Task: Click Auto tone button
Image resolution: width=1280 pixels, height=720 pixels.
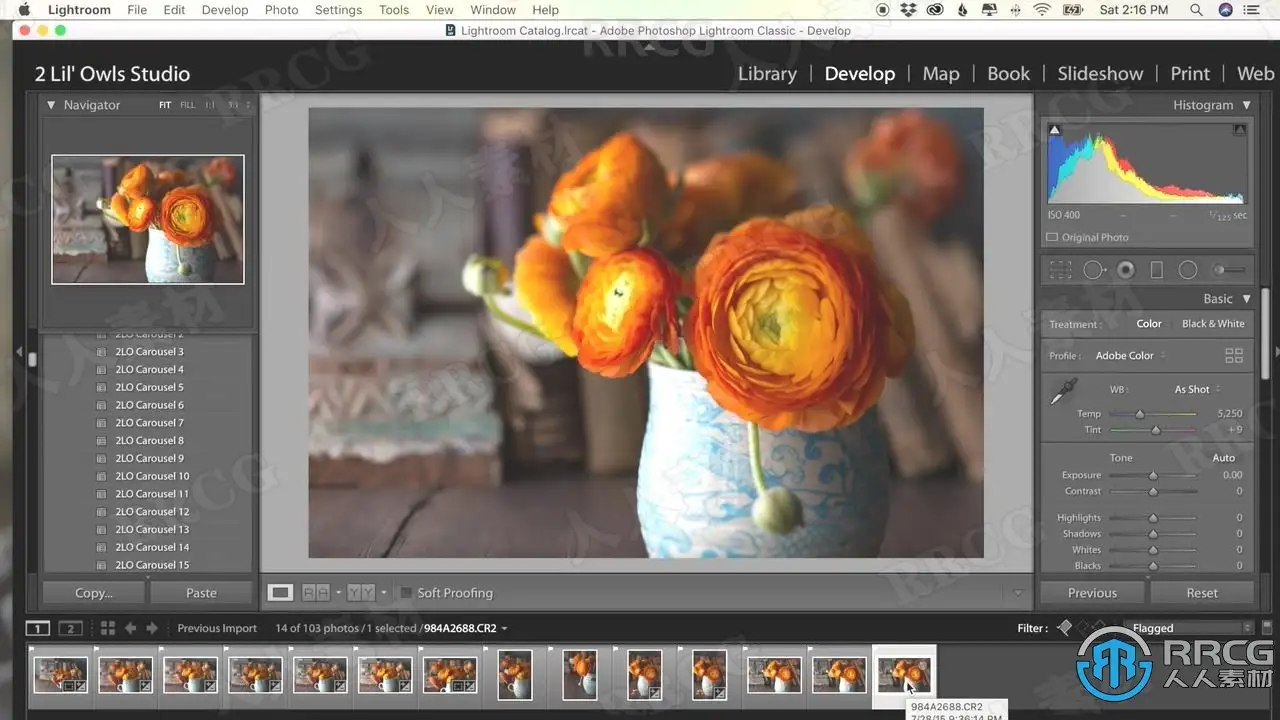Action: tap(1224, 458)
